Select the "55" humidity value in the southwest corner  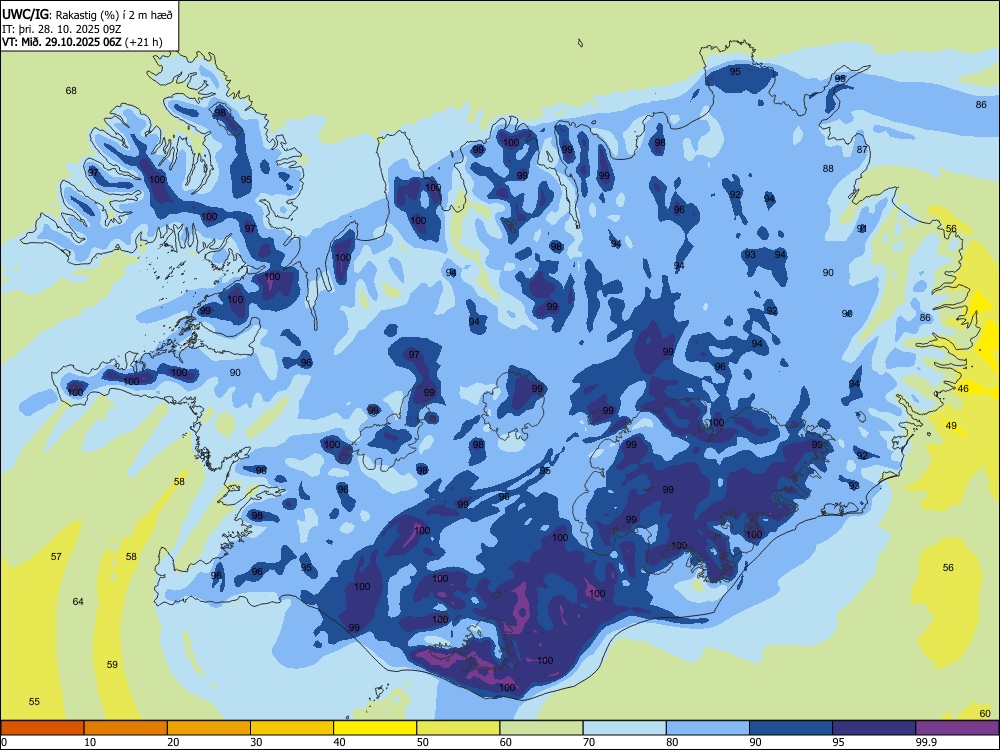[34, 702]
